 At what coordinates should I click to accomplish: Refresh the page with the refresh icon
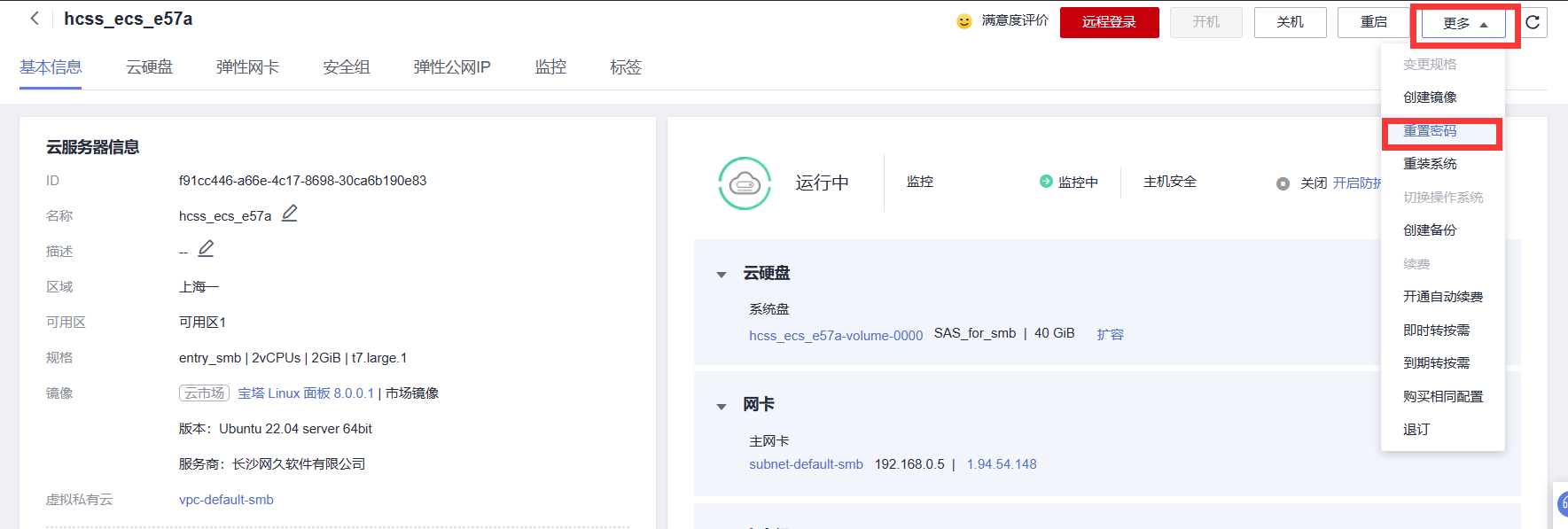1533,22
